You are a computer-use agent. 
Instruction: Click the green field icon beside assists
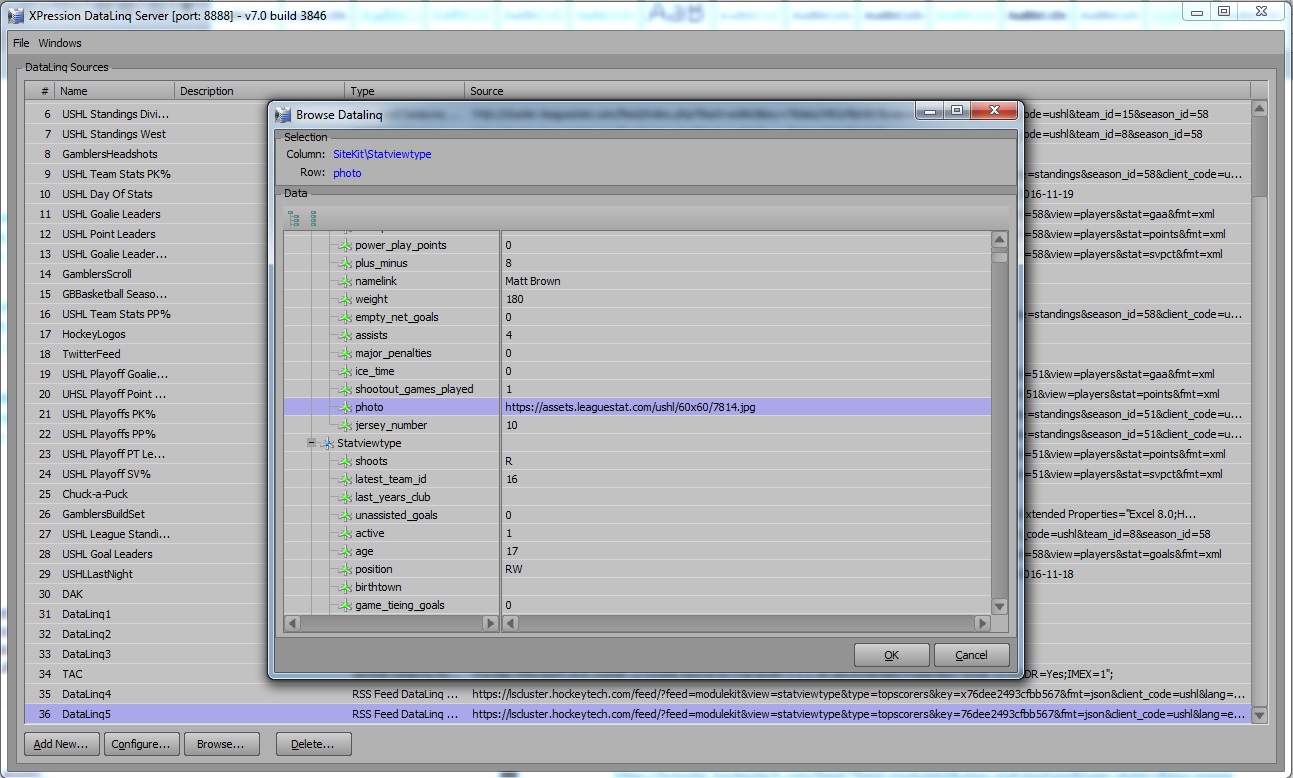(x=346, y=335)
